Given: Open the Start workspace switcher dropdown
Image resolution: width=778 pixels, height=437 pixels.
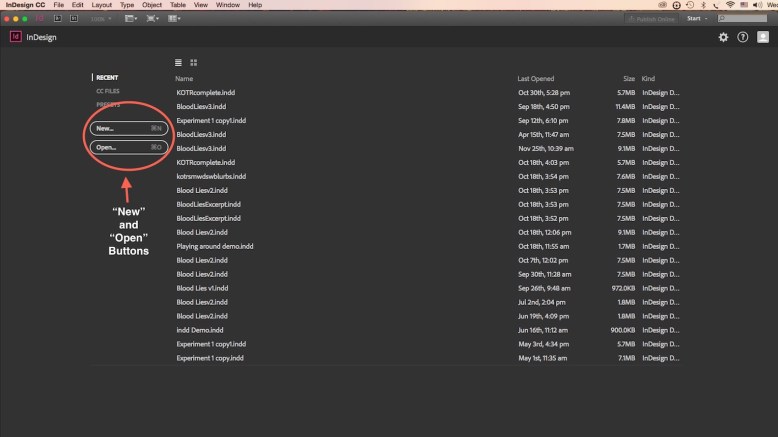Looking at the screenshot, I should tap(698, 18).
